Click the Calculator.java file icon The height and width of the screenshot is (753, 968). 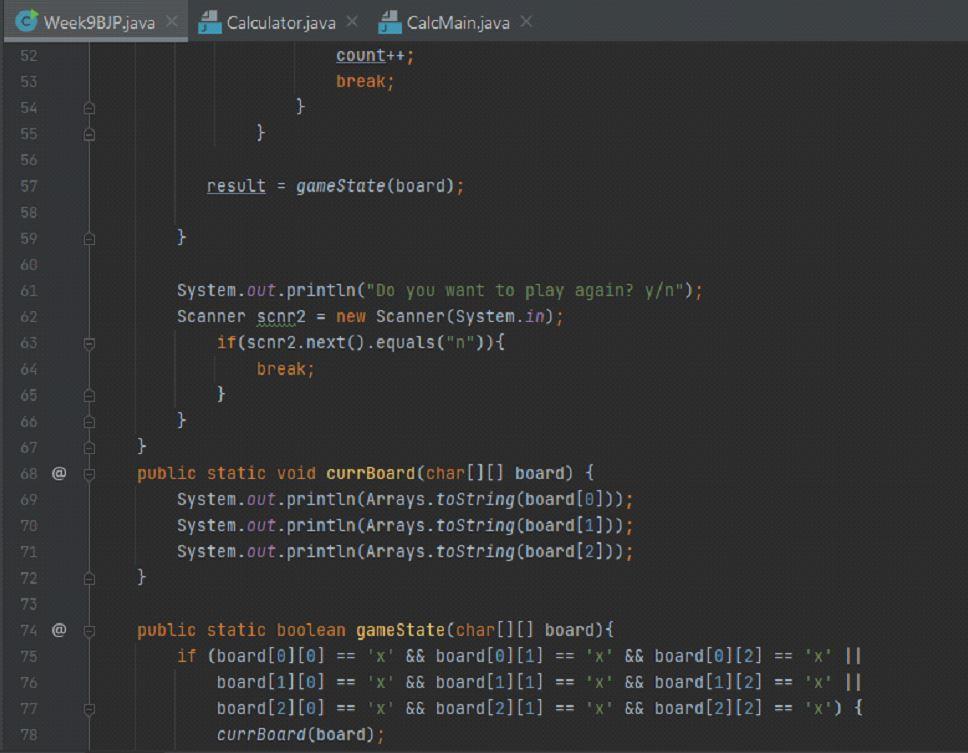[209, 22]
